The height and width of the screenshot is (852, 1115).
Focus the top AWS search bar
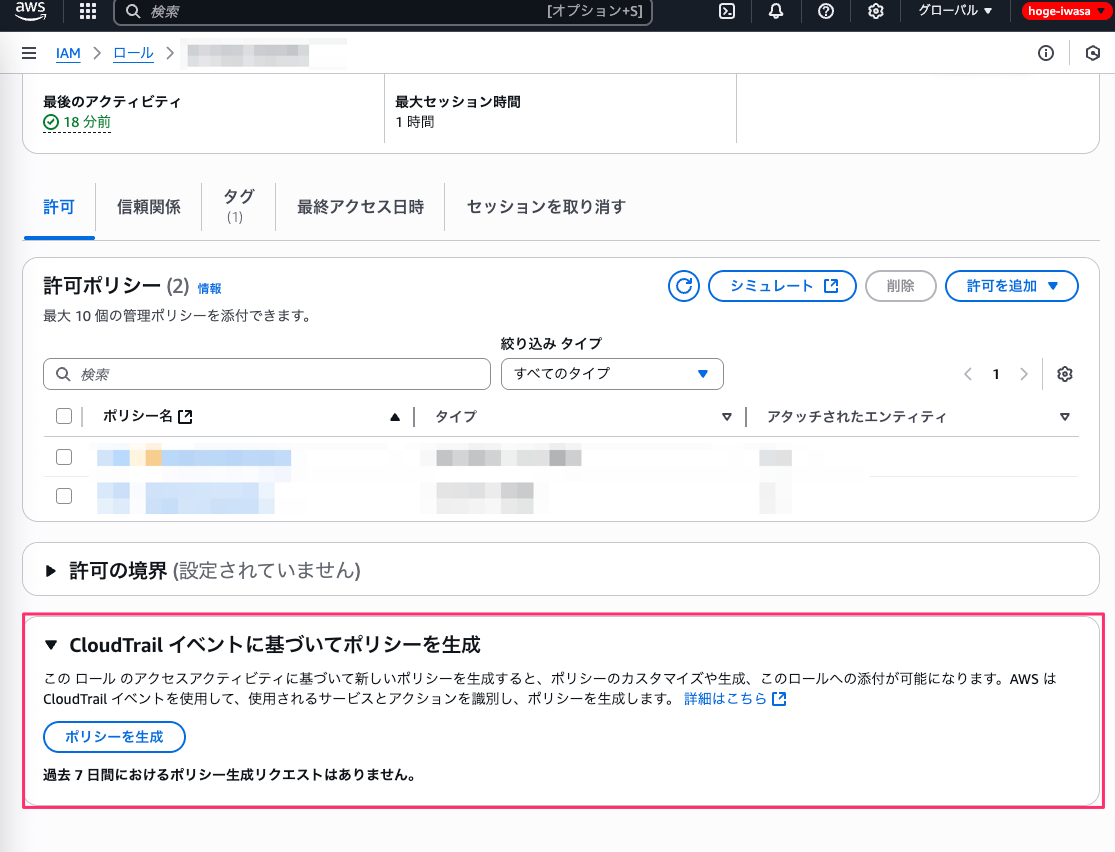click(x=383, y=11)
